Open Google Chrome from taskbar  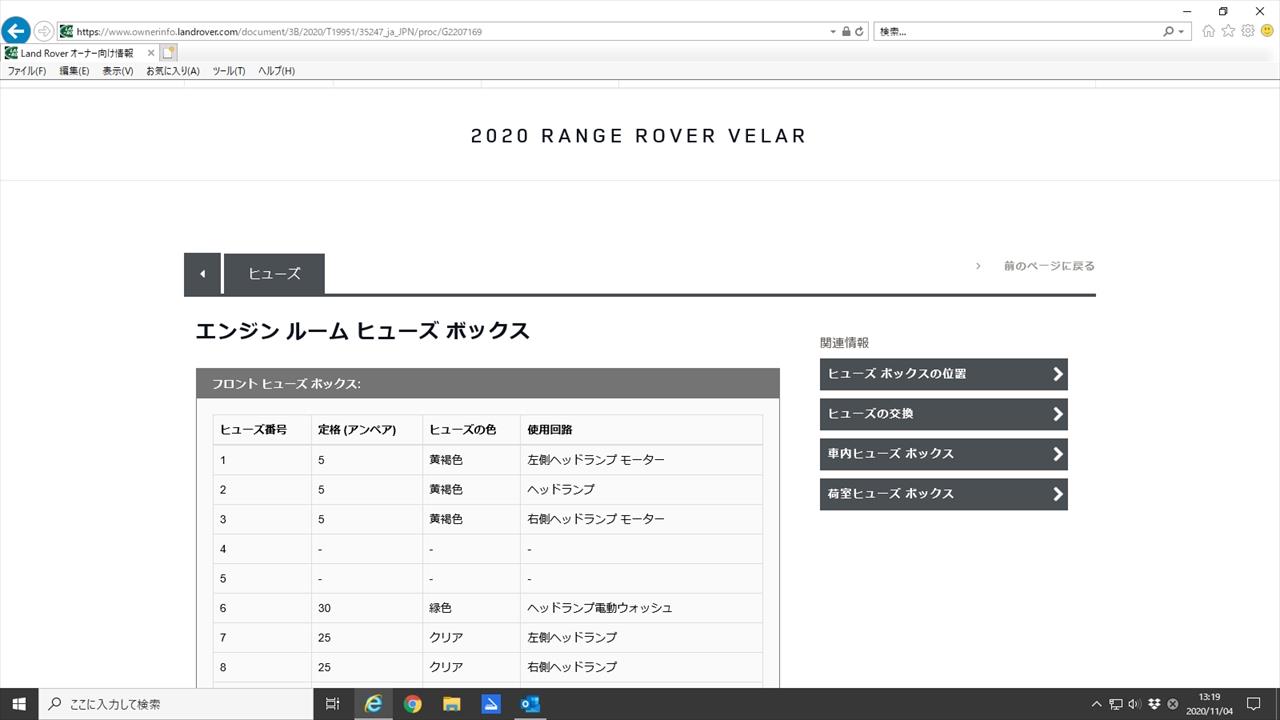[x=412, y=704]
